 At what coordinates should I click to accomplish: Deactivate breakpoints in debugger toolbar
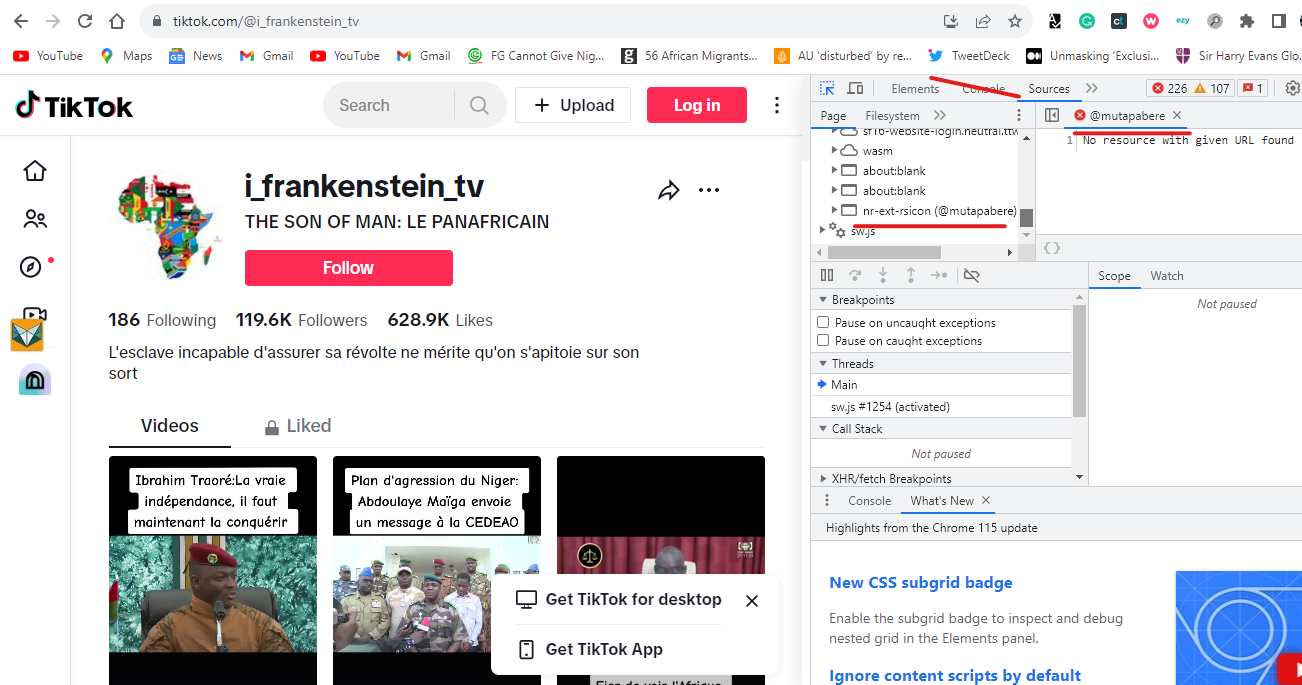pos(971,275)
